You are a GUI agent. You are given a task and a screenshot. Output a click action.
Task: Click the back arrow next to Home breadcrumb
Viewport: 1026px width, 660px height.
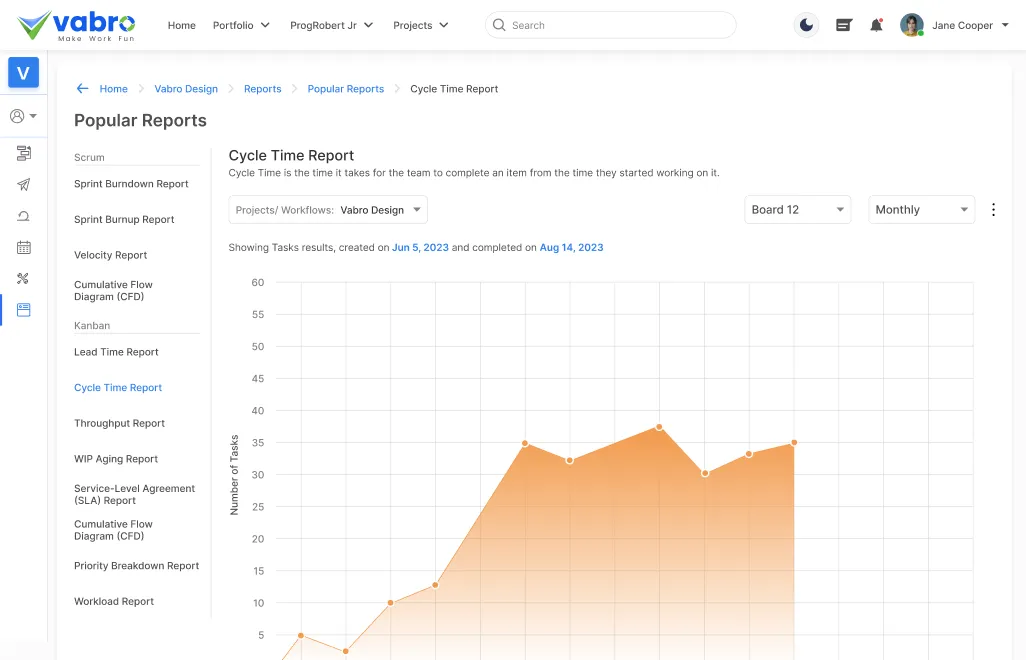[83, 88]
